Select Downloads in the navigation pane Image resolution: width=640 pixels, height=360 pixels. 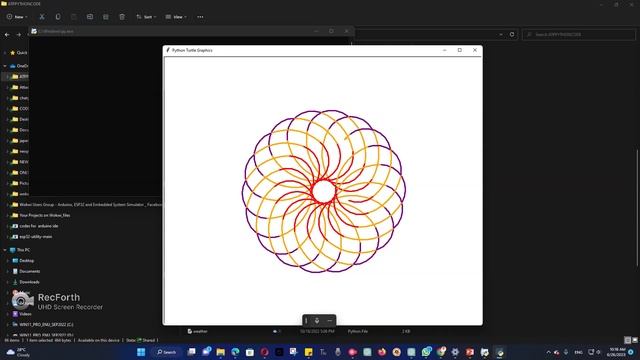(x=26, y=282)
